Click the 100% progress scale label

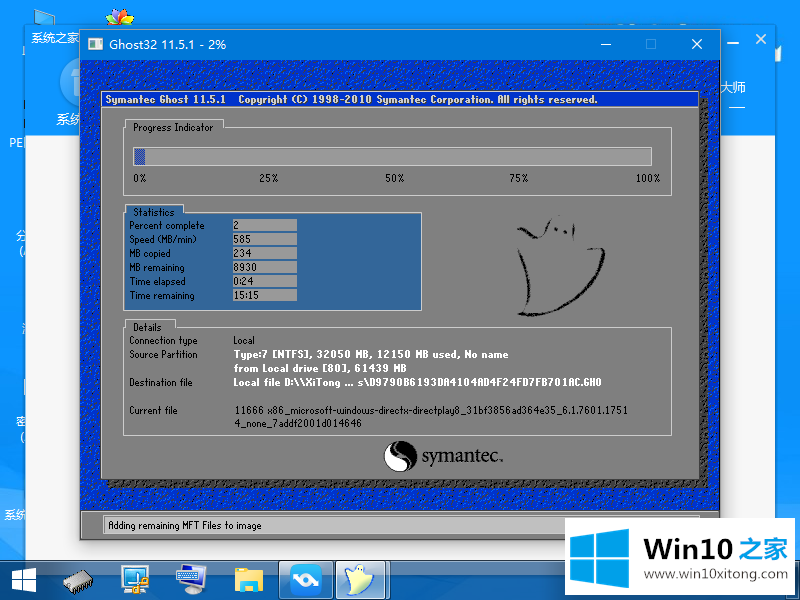click(648, 178)
